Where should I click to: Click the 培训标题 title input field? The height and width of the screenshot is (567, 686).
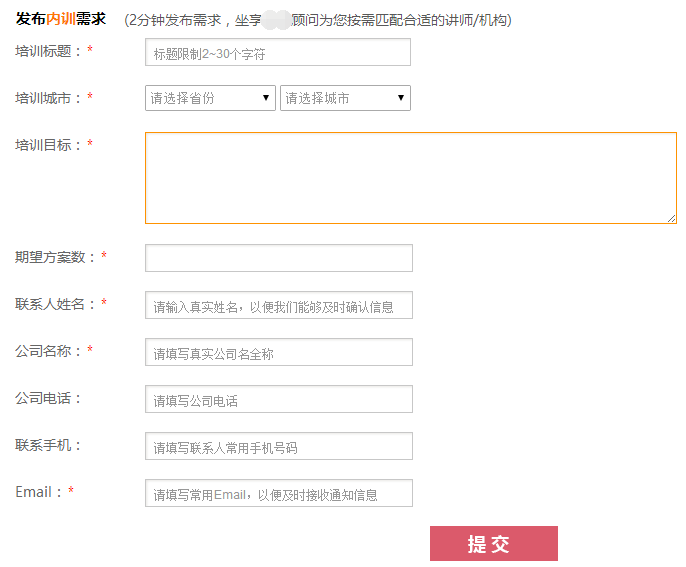(x=277, y=53)
